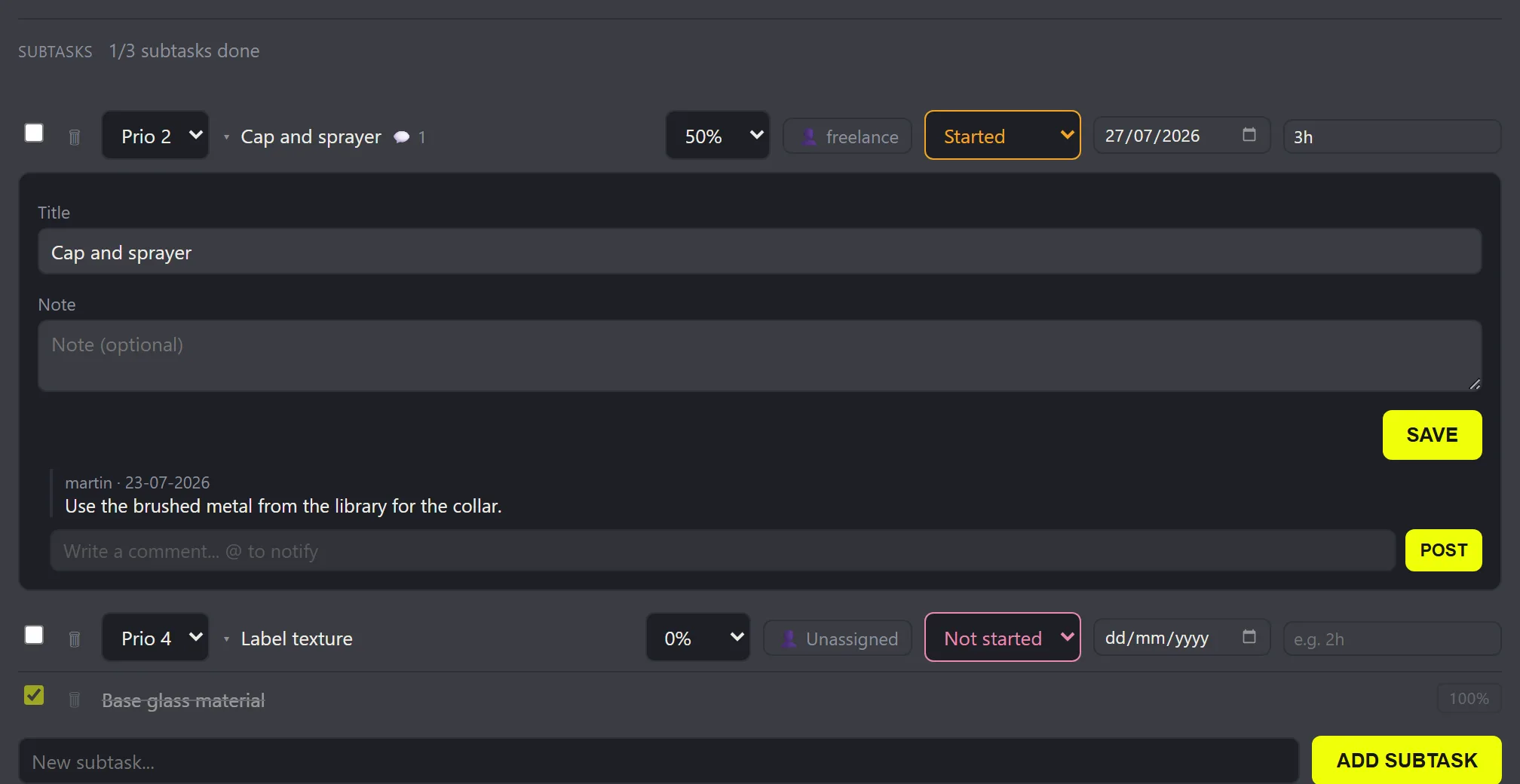Open the Started status dropdown
This screenshot has width=1520, height=784.
click(1003, 136)
